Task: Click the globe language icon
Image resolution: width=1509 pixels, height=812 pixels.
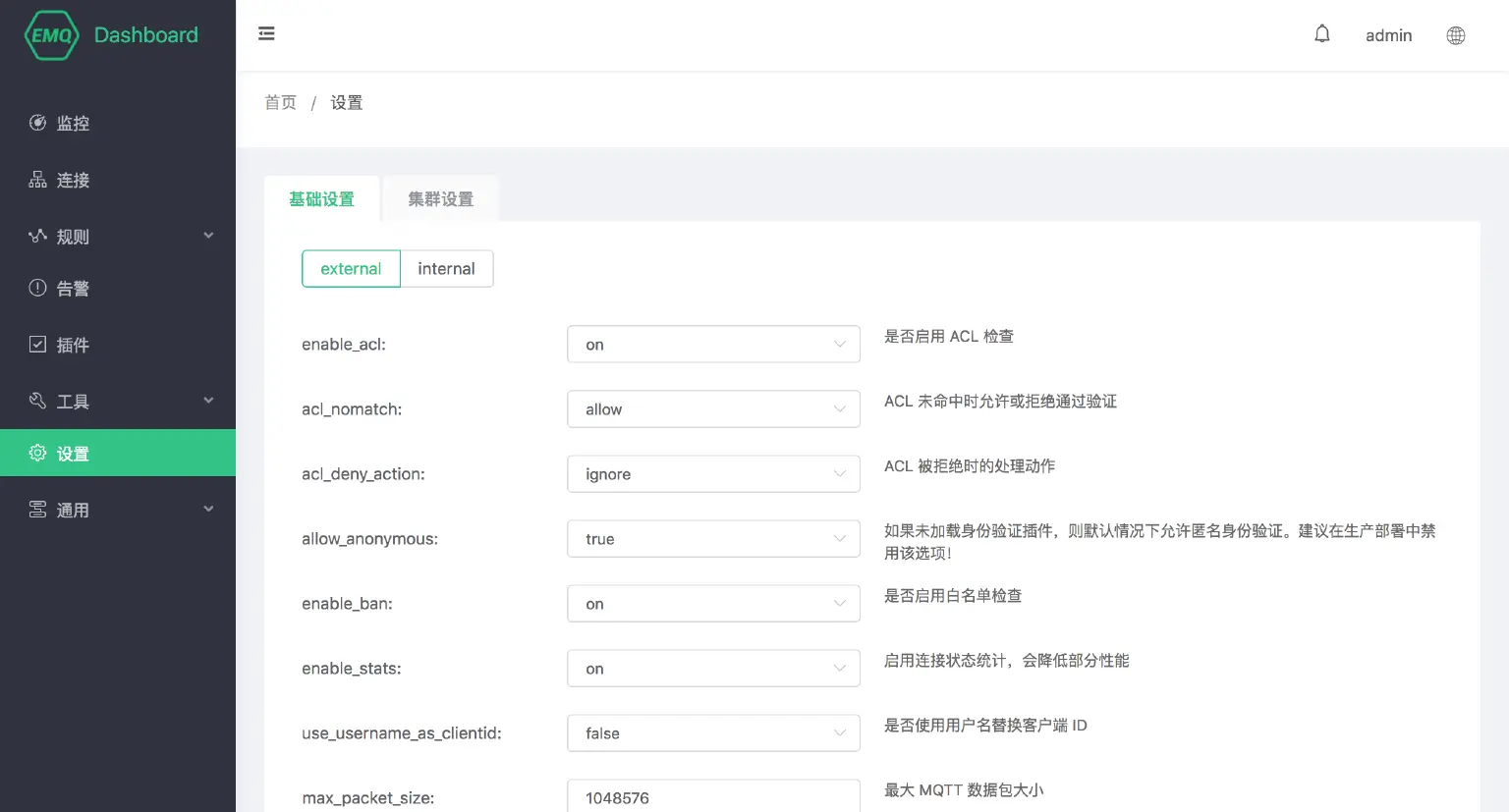Action: pyautogui.click(x=1456, y=35)
